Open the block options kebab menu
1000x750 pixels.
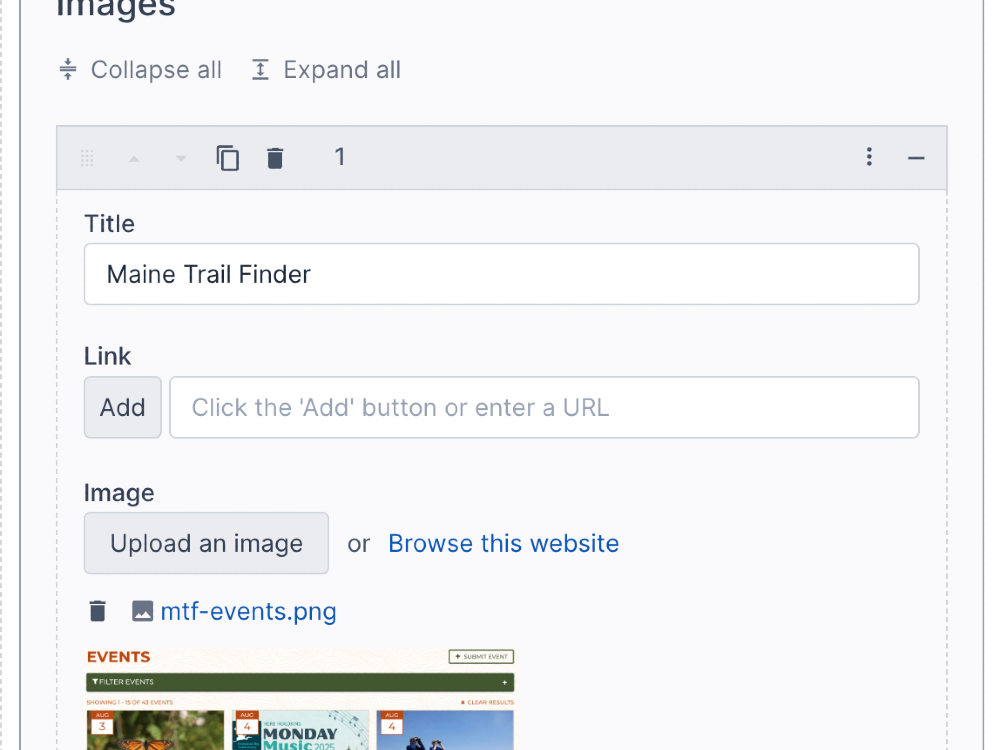point(869,157)
